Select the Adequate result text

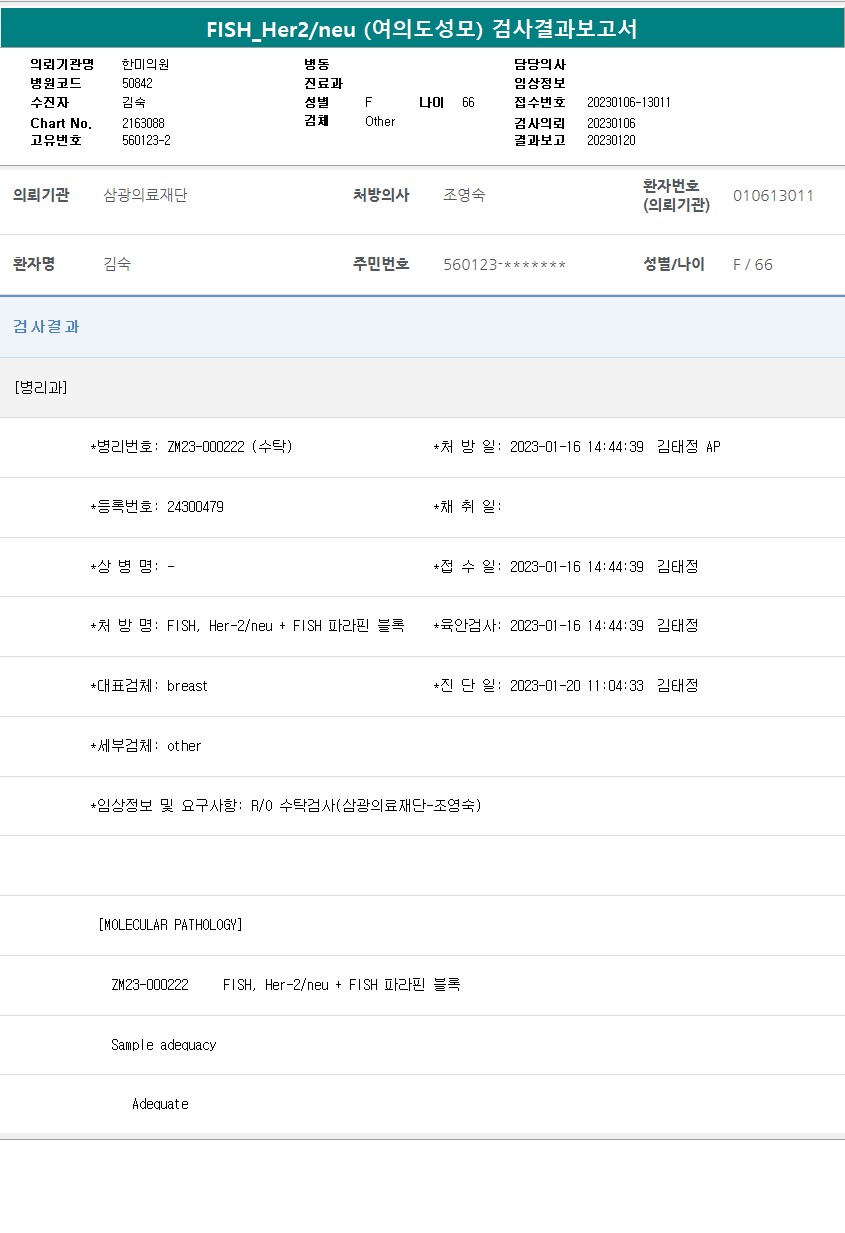coord(160,1104)
